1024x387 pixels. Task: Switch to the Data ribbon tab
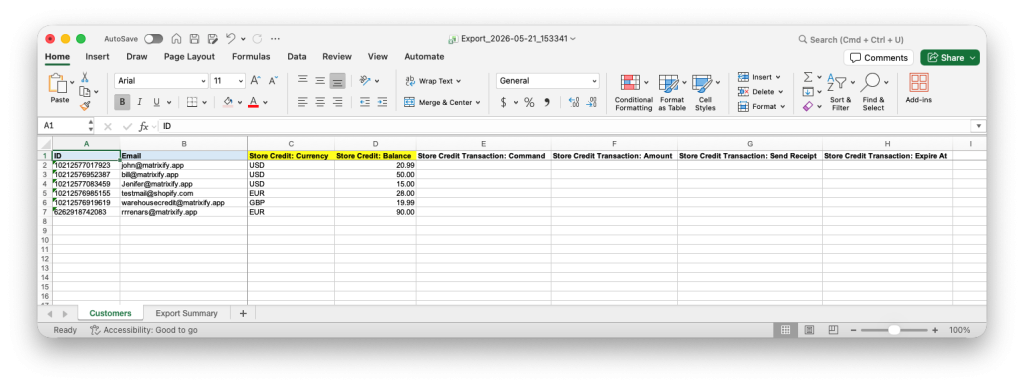(x=296, y=57)
